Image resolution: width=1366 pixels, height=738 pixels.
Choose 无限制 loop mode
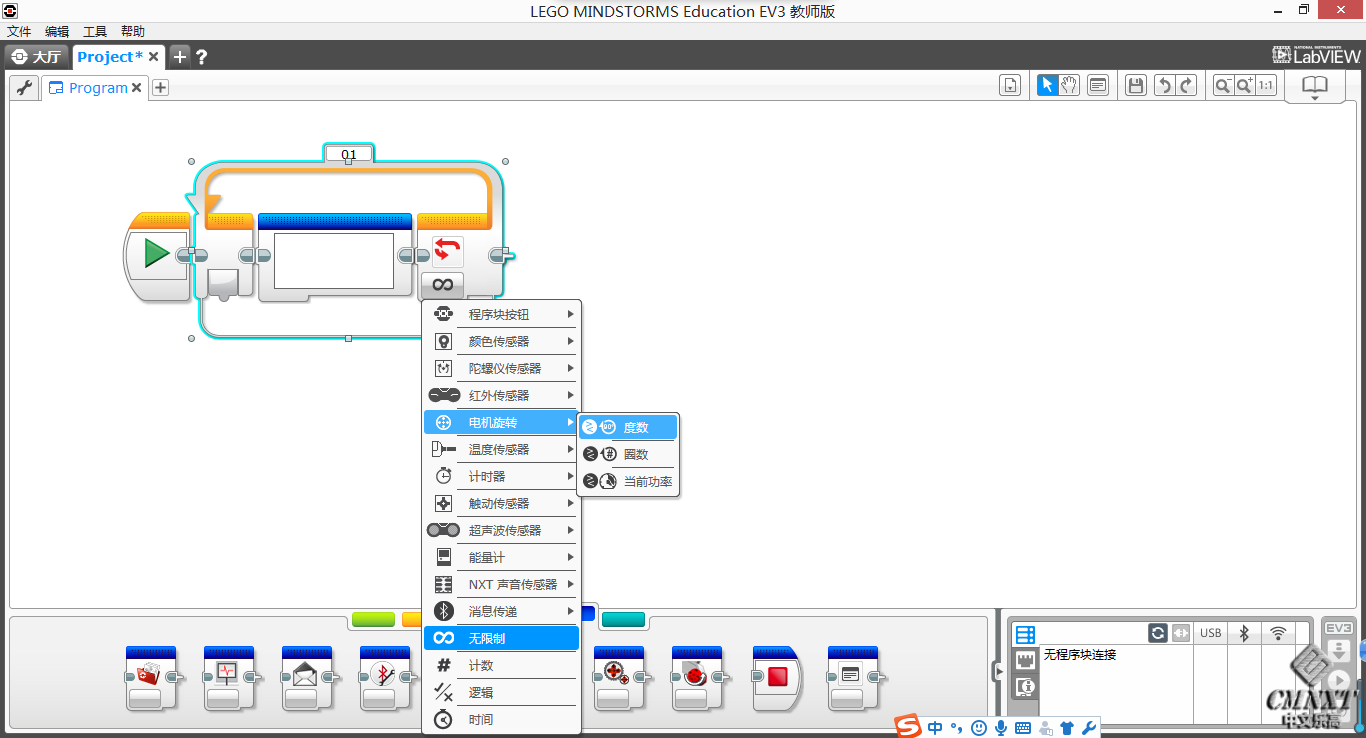tap(502, 638)
